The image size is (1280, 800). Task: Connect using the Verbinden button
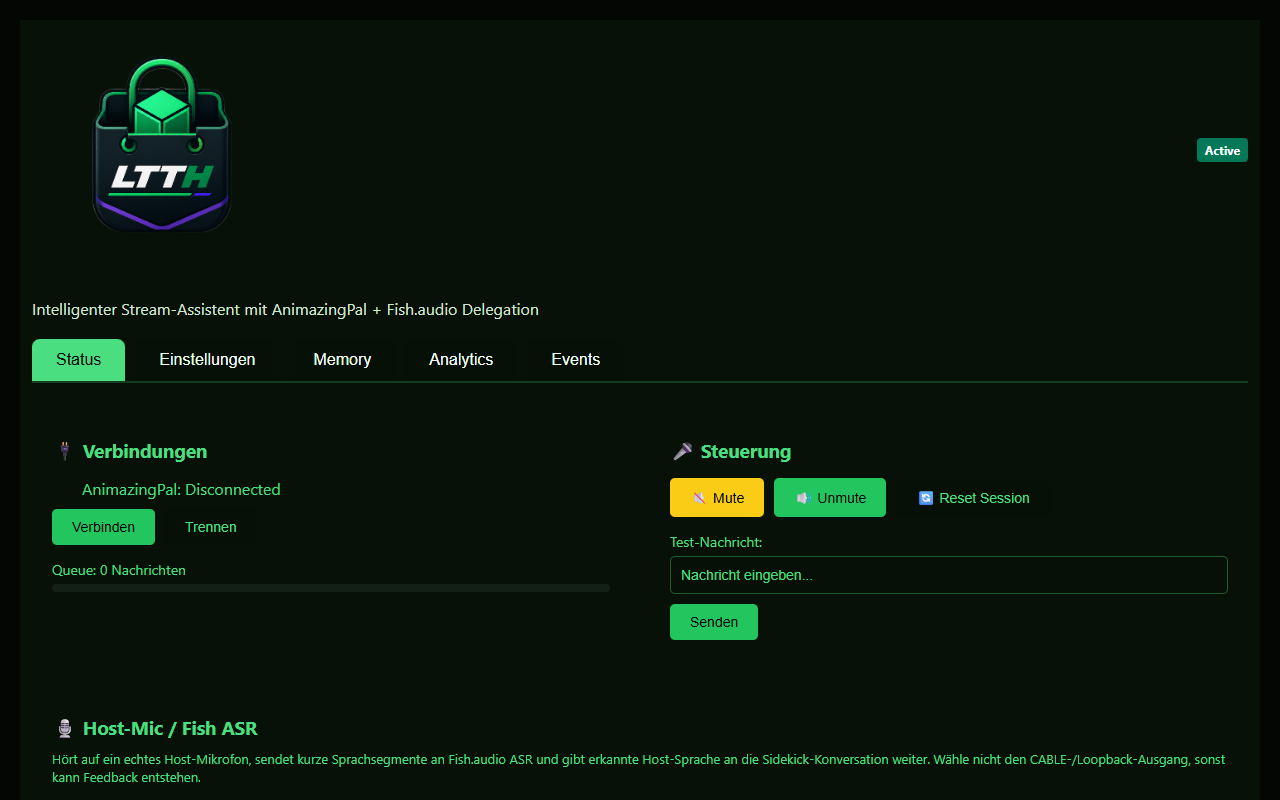tap(103, 527)
